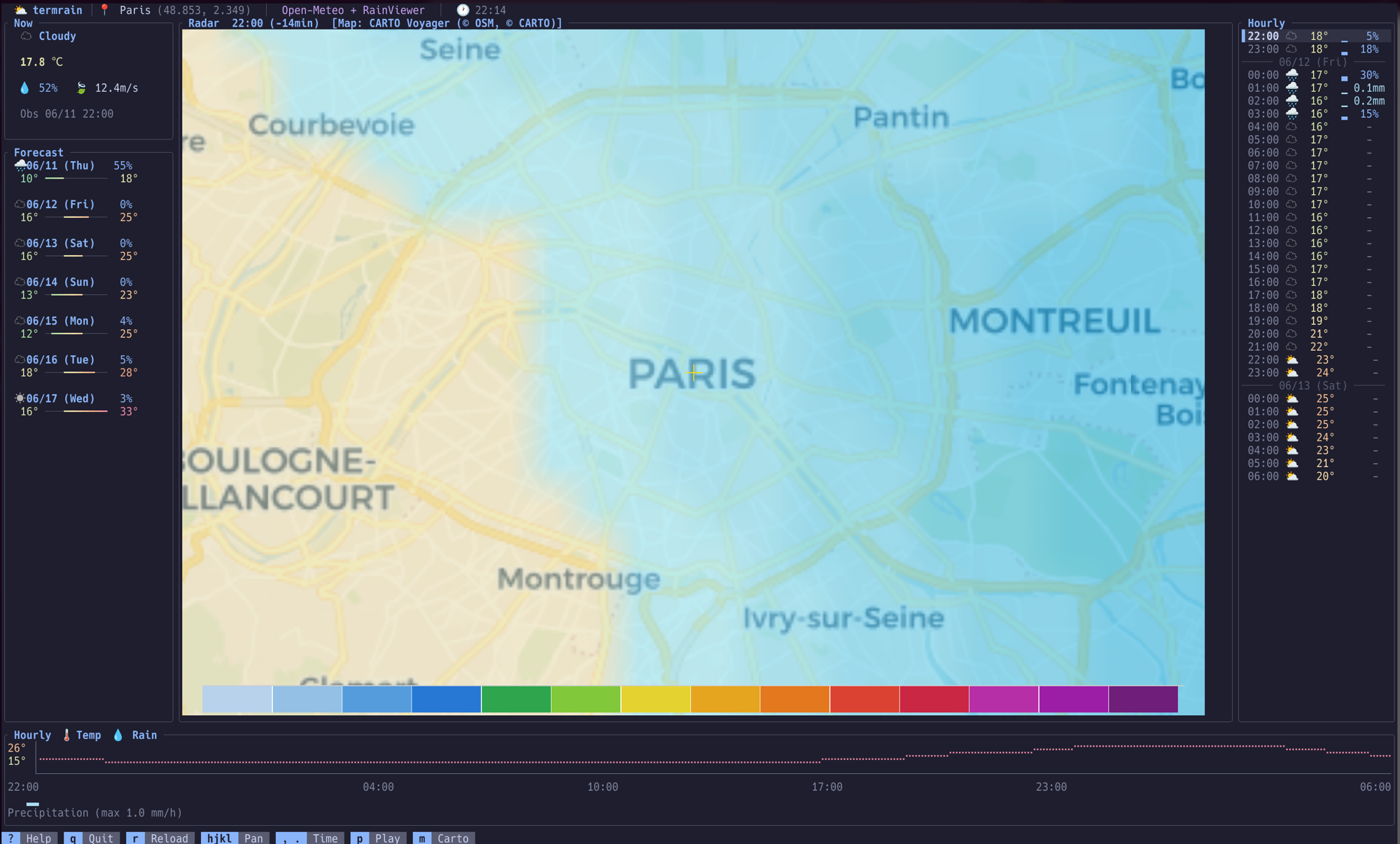Select the Temp legend label
The height and width of the screenshot is (844, 1400).
[88, 735]
